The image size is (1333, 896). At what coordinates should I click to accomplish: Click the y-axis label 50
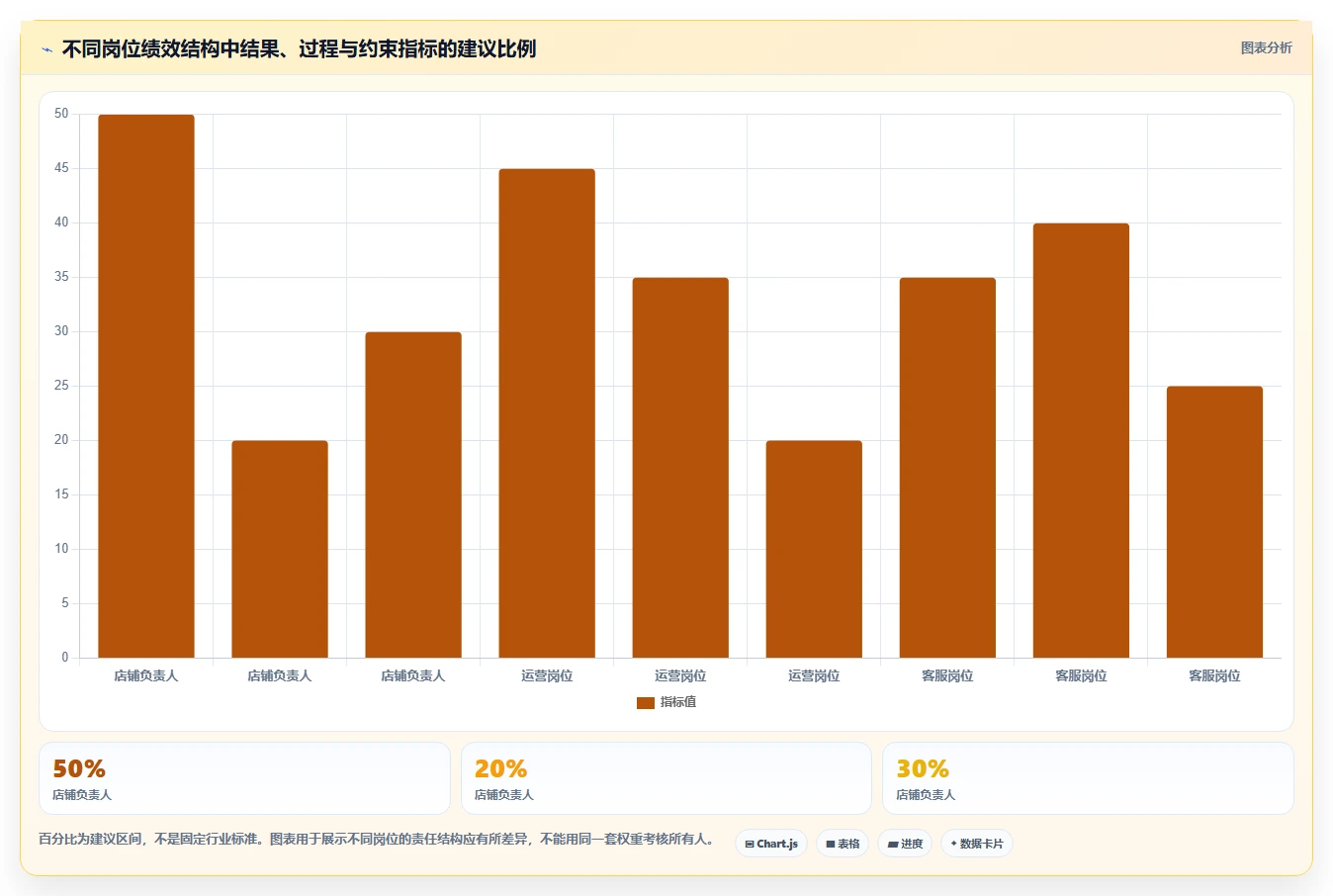(61, 114)
